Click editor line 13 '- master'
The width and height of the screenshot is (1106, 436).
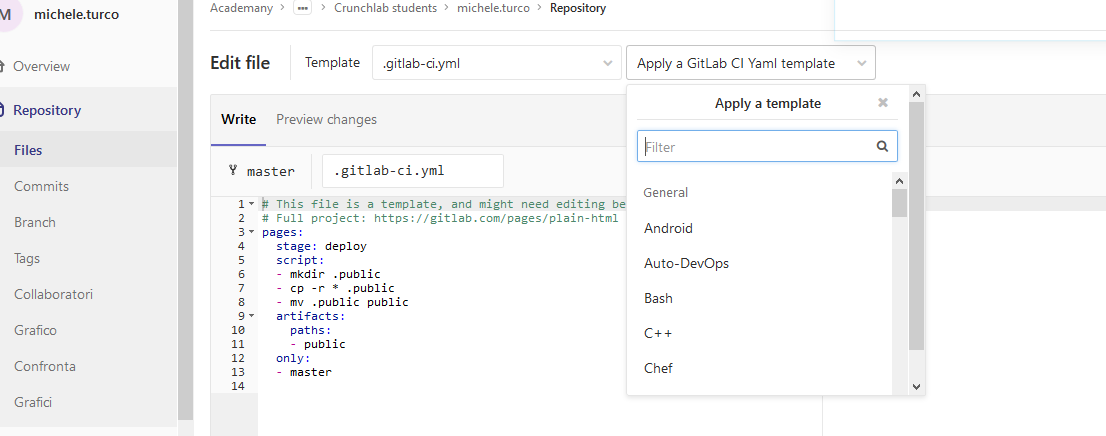click(303, 372)
